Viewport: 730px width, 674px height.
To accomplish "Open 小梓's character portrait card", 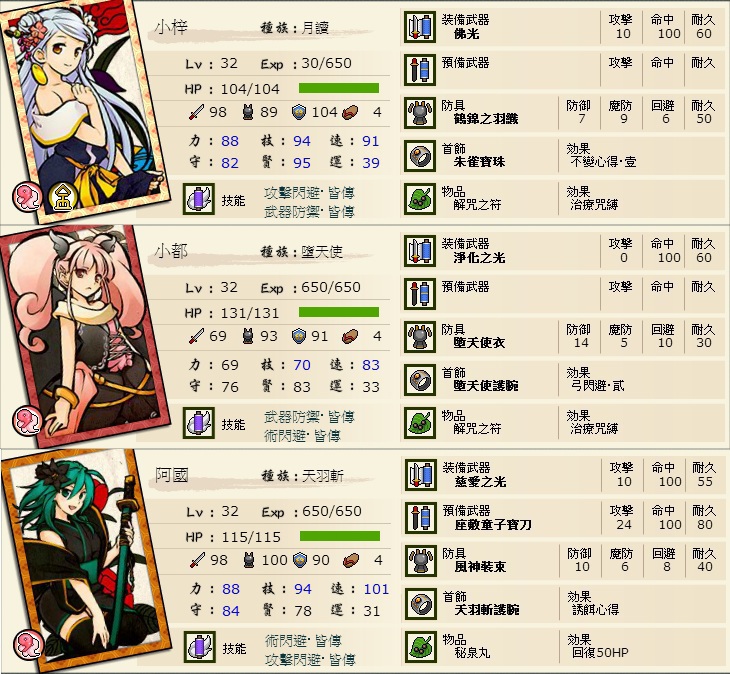I will pos(83,110).
